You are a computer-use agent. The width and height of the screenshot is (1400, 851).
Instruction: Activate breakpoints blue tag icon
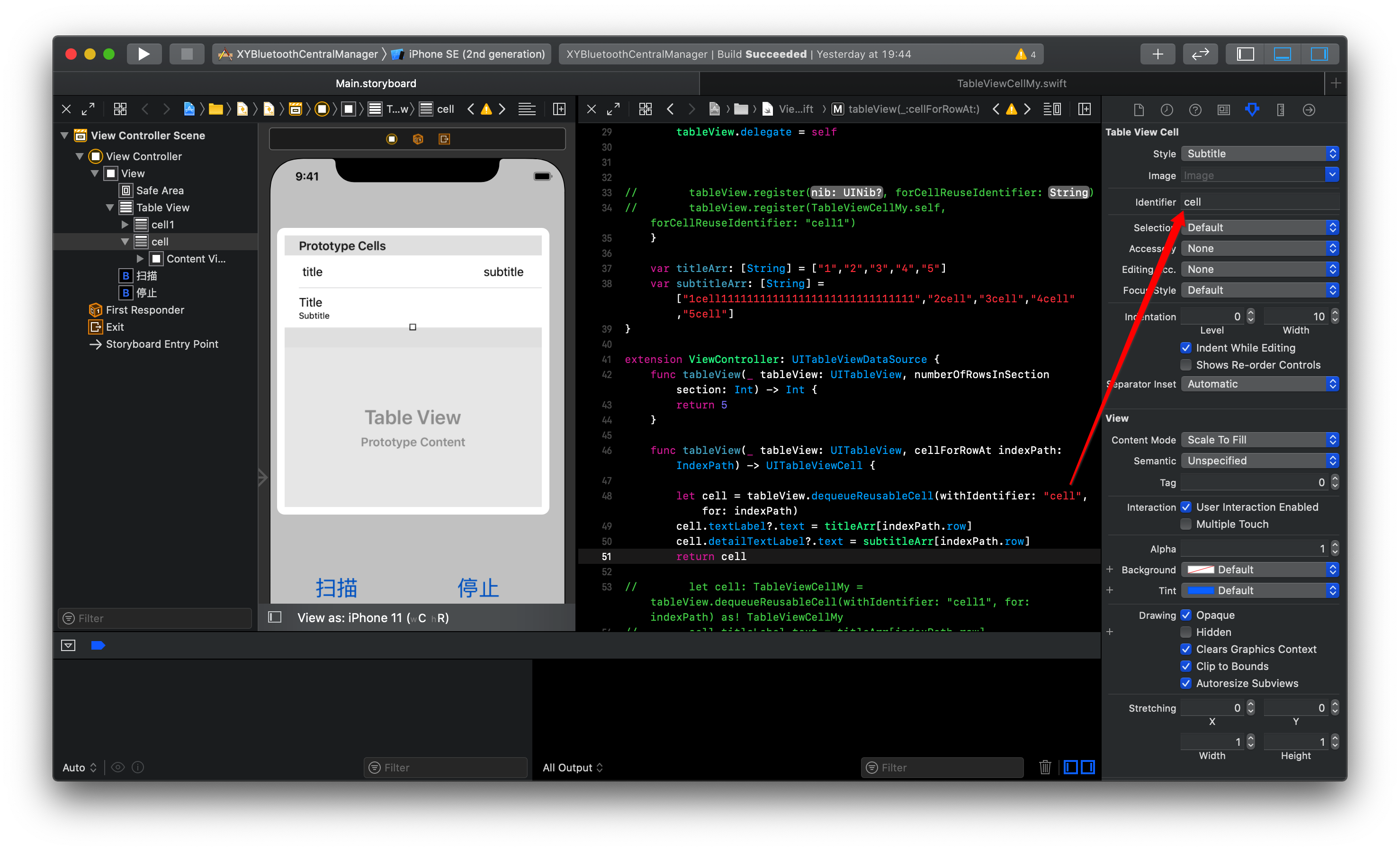coord(98,645)
